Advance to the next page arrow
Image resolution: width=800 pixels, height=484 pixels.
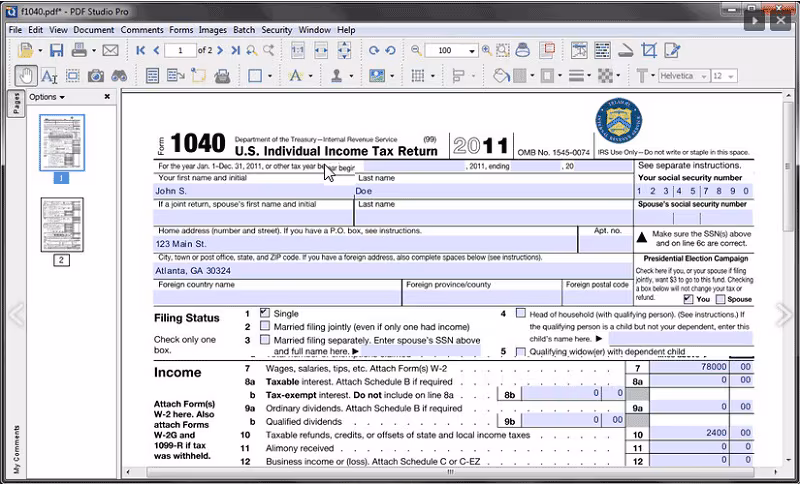click(x=220, y=50)
